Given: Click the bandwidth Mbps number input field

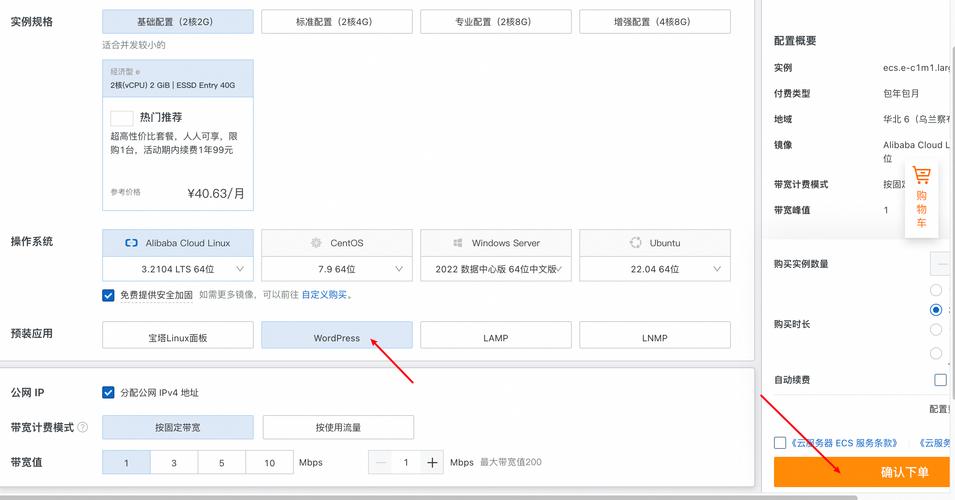Looking at the screenshot, I should 406,463.
